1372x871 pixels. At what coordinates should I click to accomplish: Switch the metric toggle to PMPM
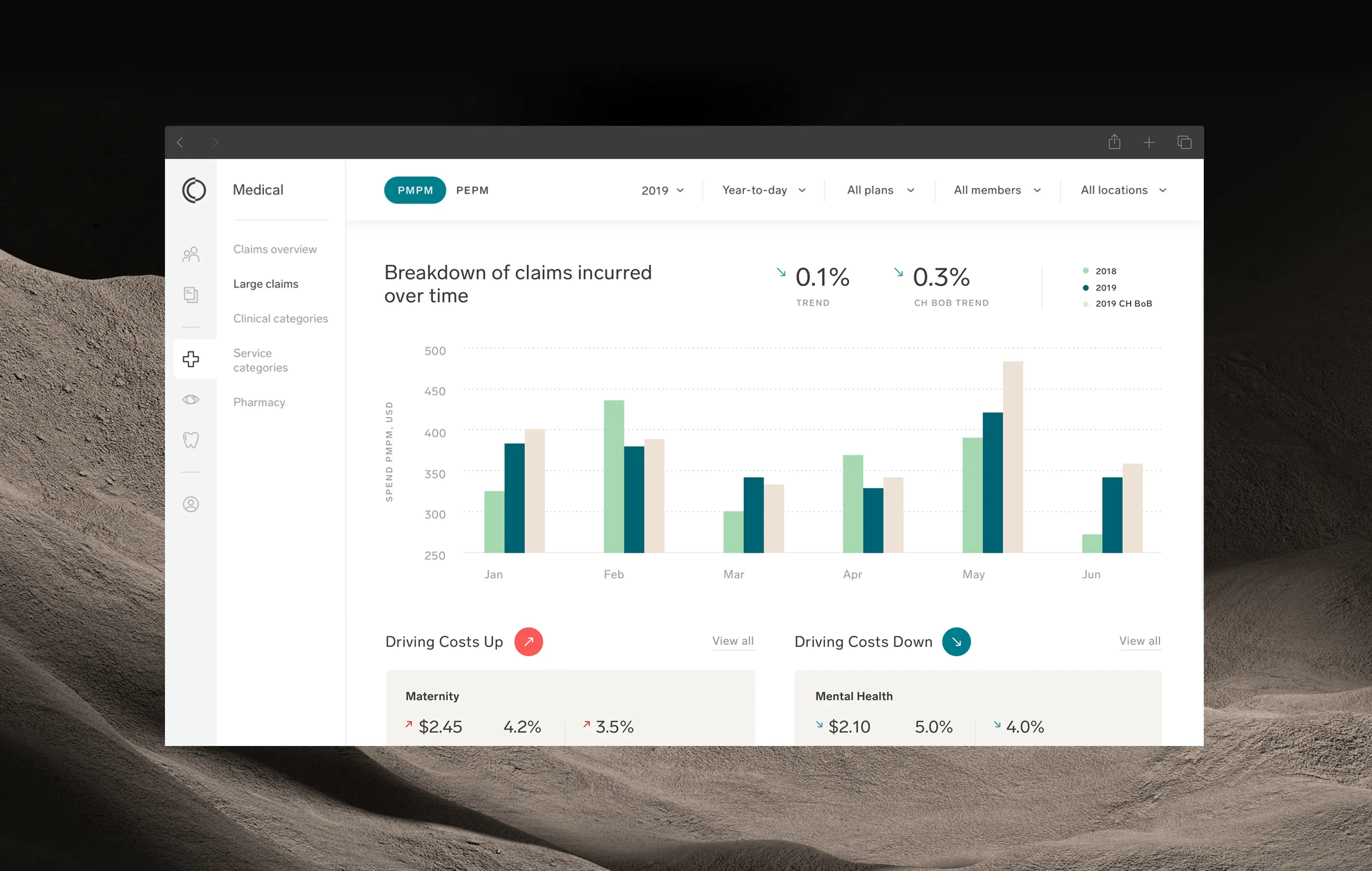(x=415, y=190)
